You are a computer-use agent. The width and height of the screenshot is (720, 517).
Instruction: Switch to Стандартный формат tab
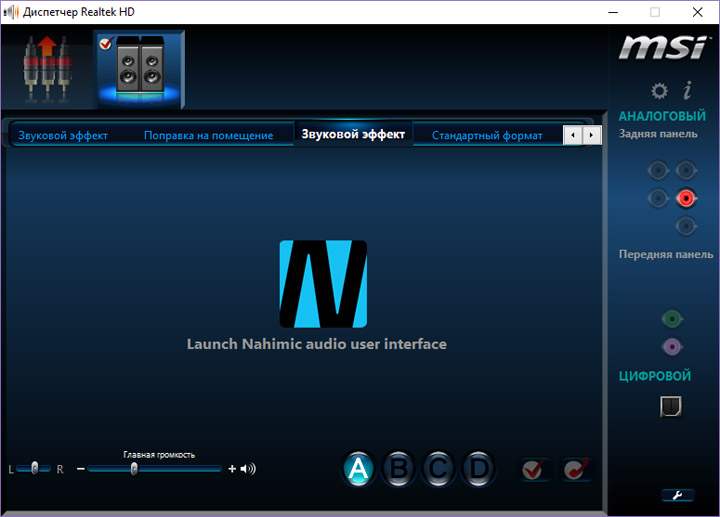(487, 135)
